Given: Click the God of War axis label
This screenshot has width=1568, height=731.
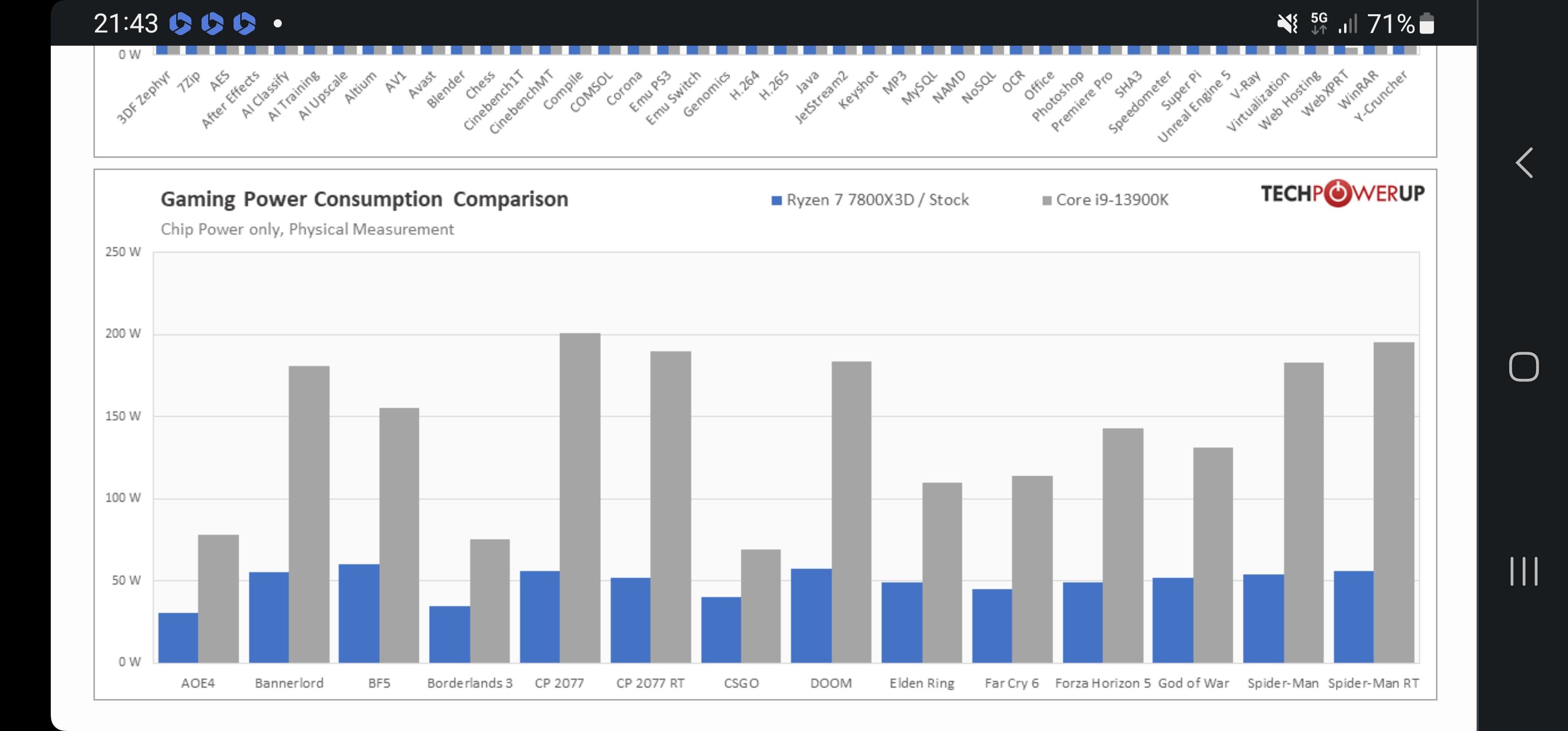Looking at the screenshot, I should click(1193, 683).
